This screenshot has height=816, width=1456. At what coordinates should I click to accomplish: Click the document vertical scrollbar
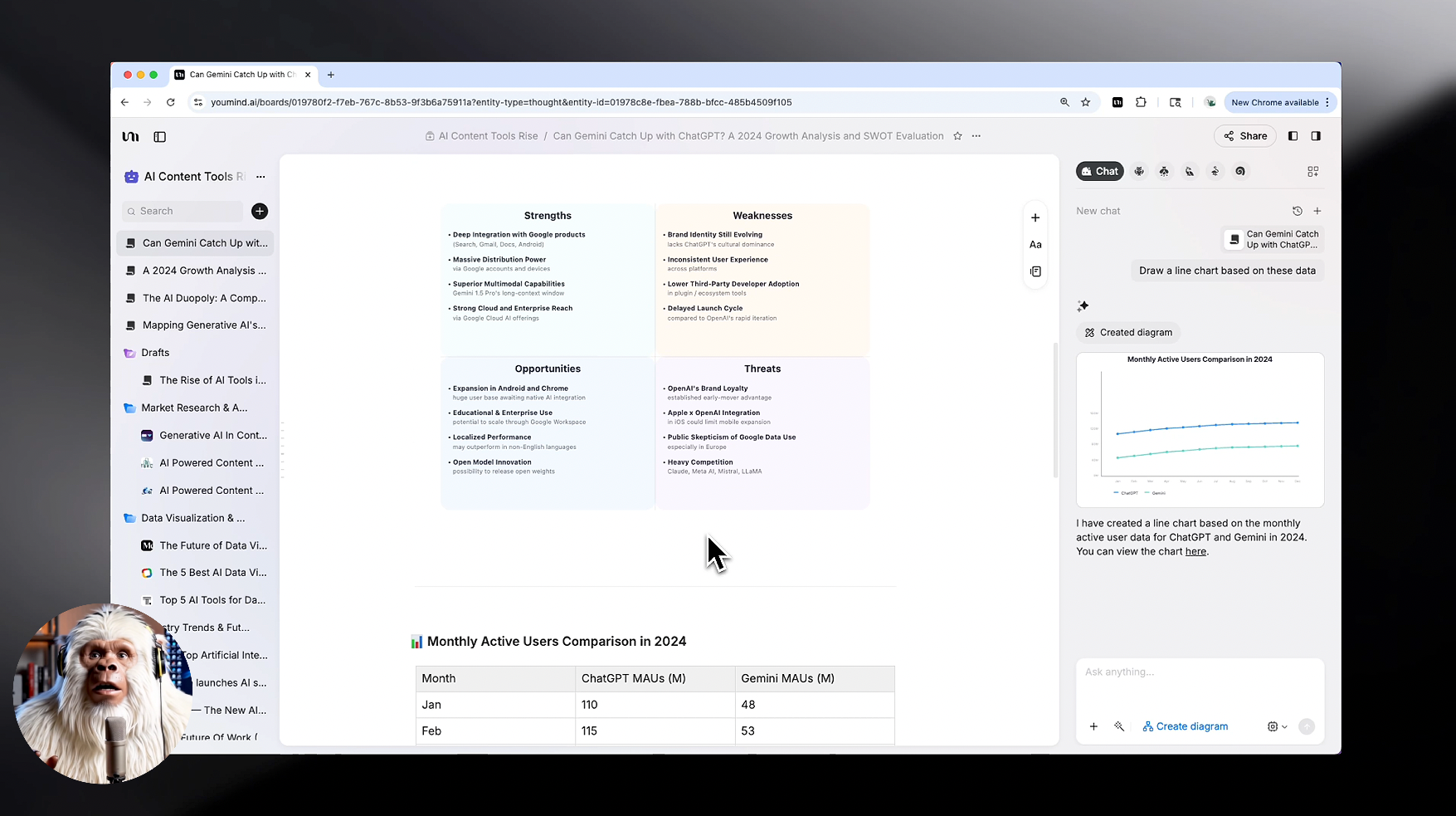1055,409
